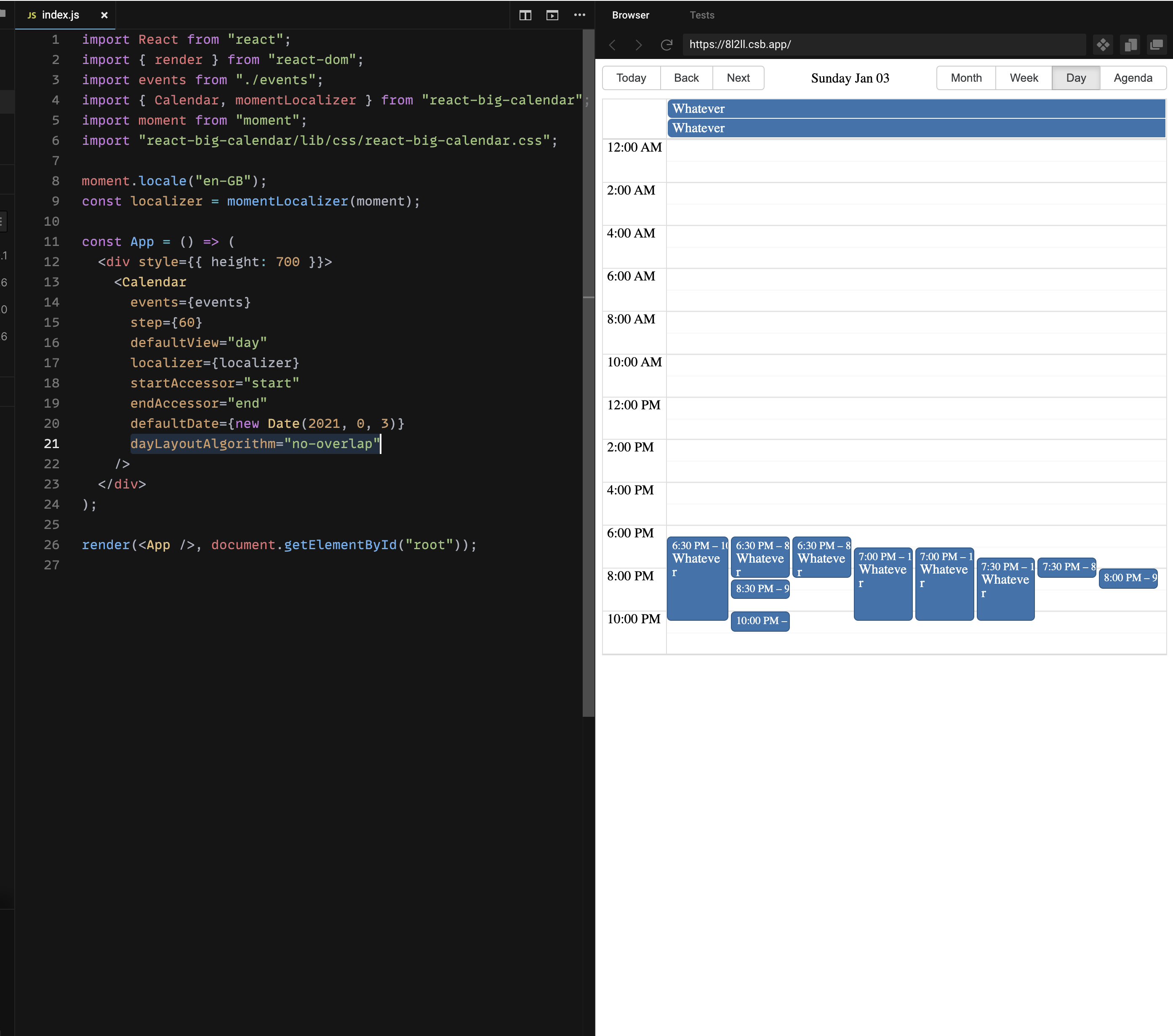Select the 10:00 PM event block

point(760,621)
